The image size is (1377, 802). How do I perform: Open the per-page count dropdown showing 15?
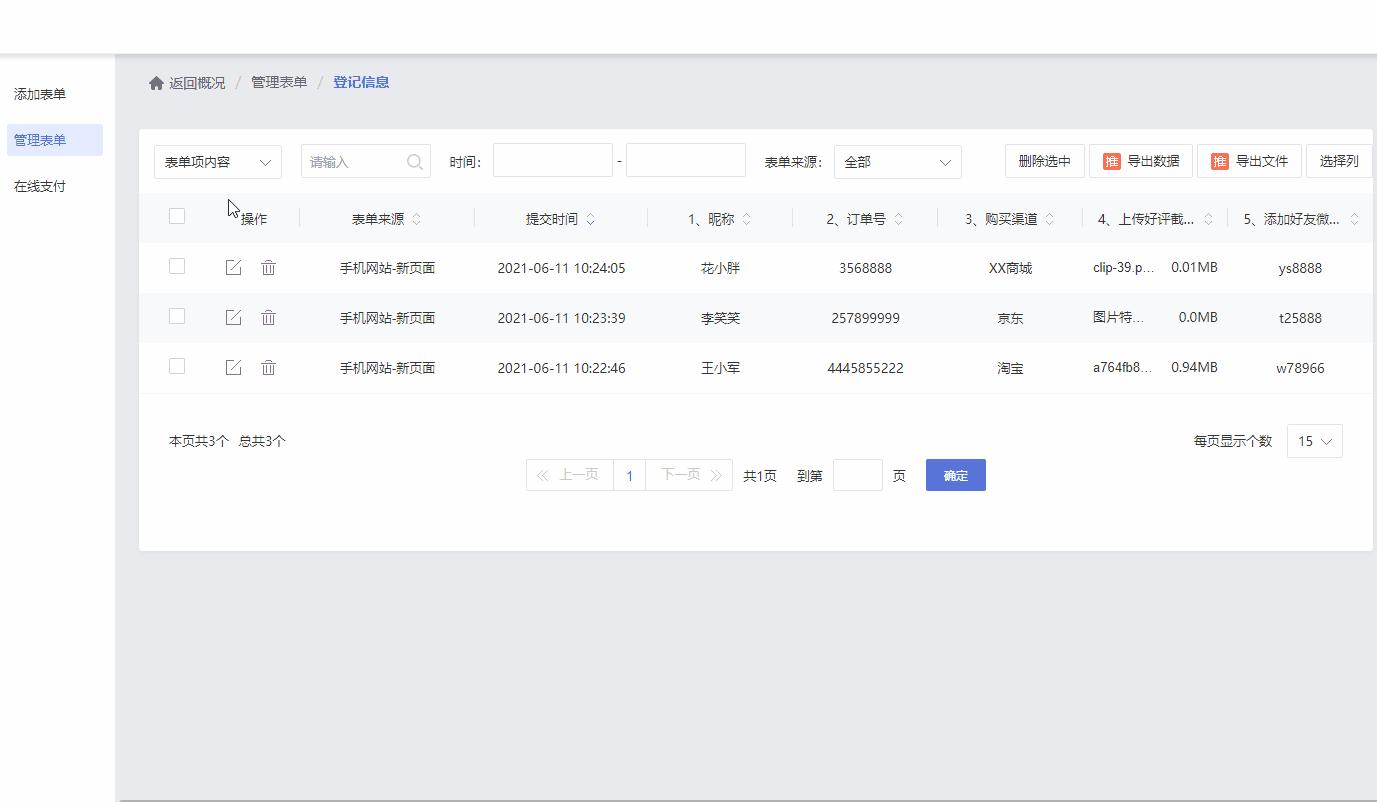pos(1314,441)
